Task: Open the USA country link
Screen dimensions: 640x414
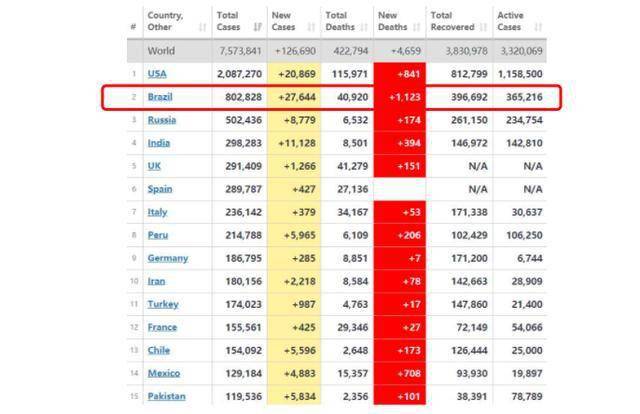Action: click(157, 74)
